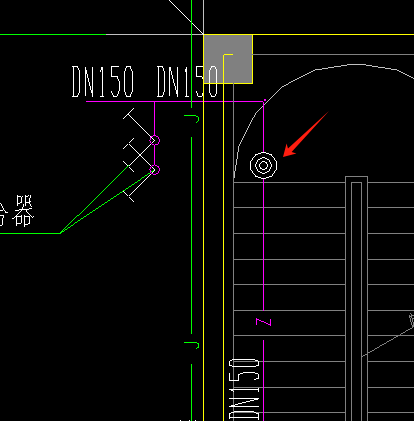Click the red arrow annotation
Screen dimensions: 414x421
[x=306, y=134]
